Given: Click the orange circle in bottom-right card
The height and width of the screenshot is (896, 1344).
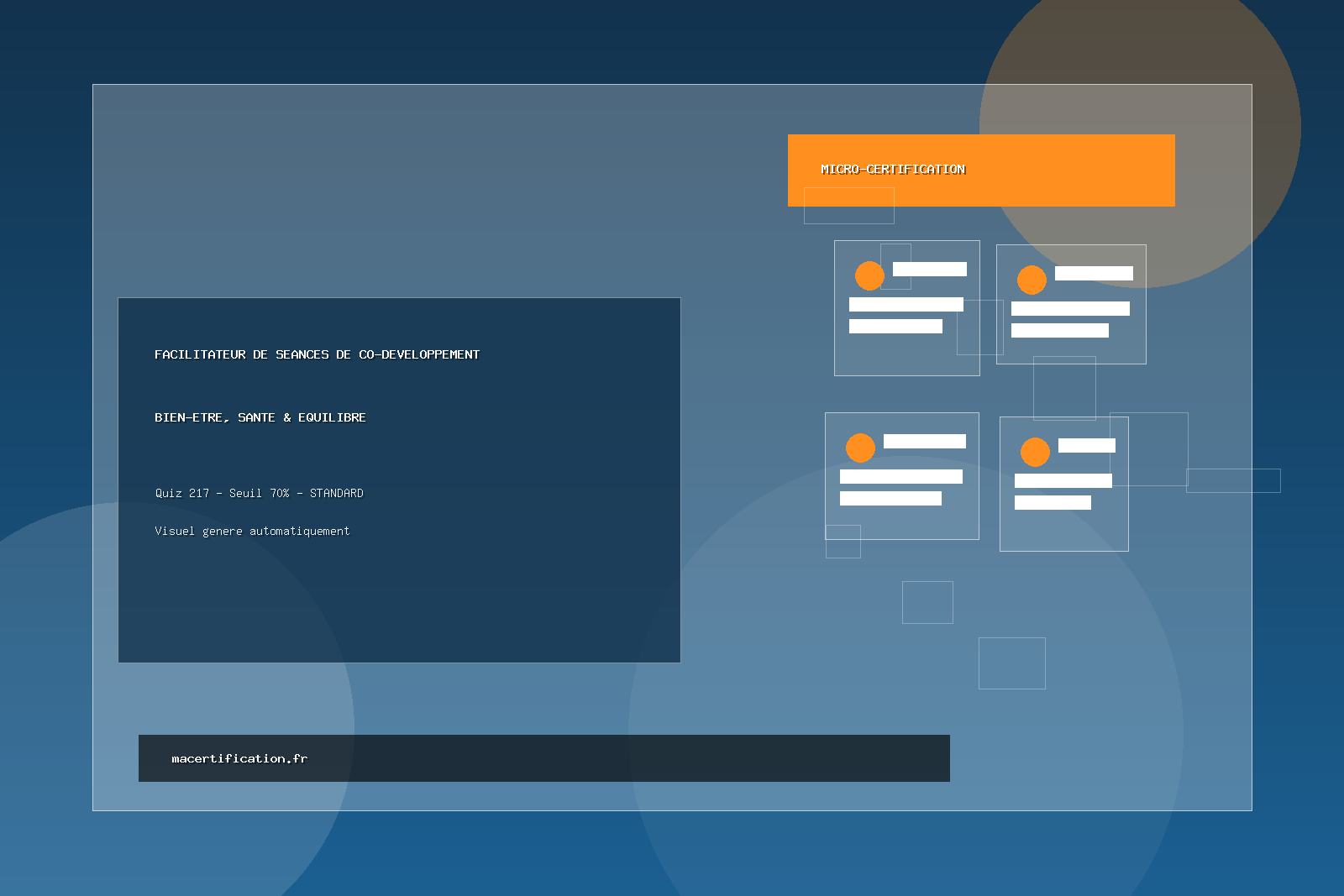Looking at the screenshot, I should click(x=1035, y=452).
